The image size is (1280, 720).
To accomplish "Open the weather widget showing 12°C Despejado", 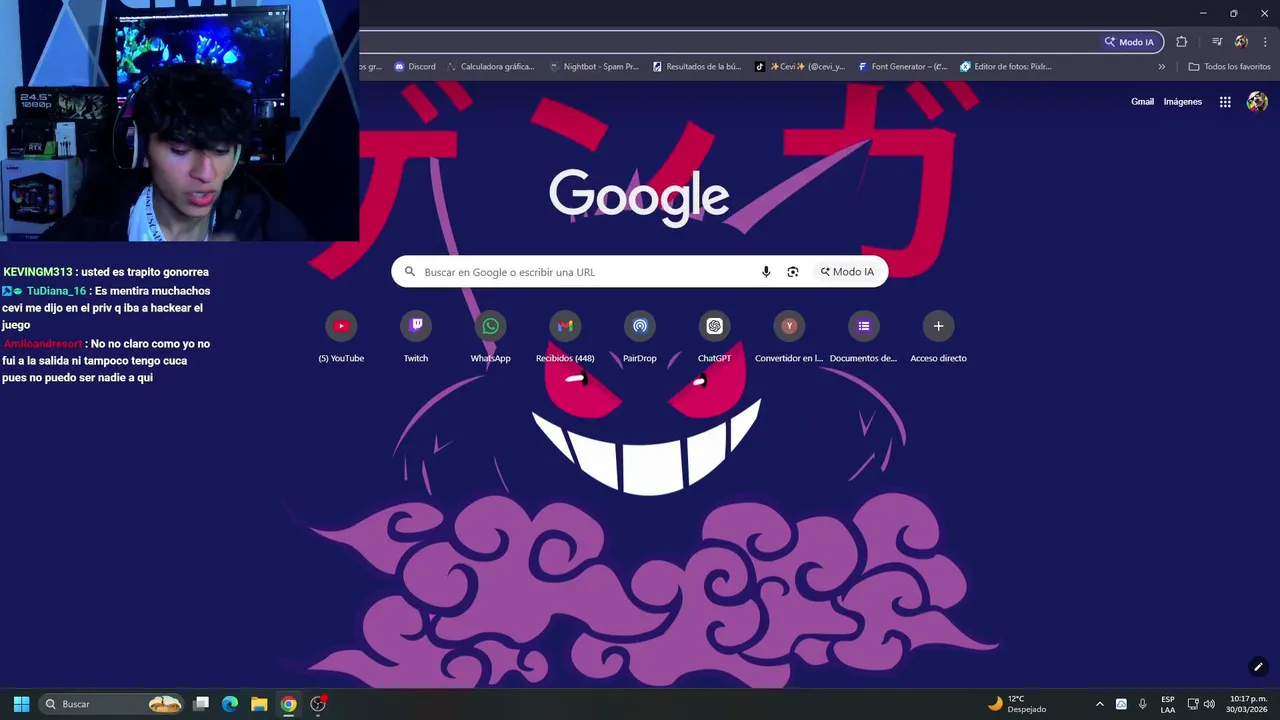I will coord(1017,704).
